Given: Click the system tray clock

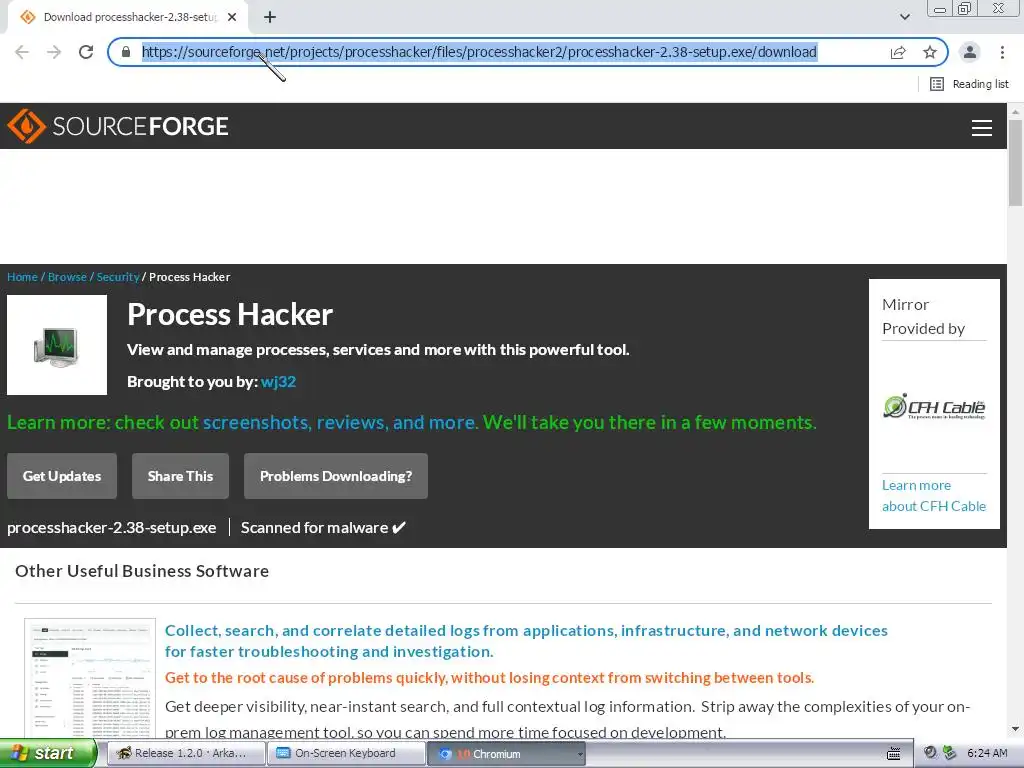Looking at the screenshot, I should click(987, 753).
